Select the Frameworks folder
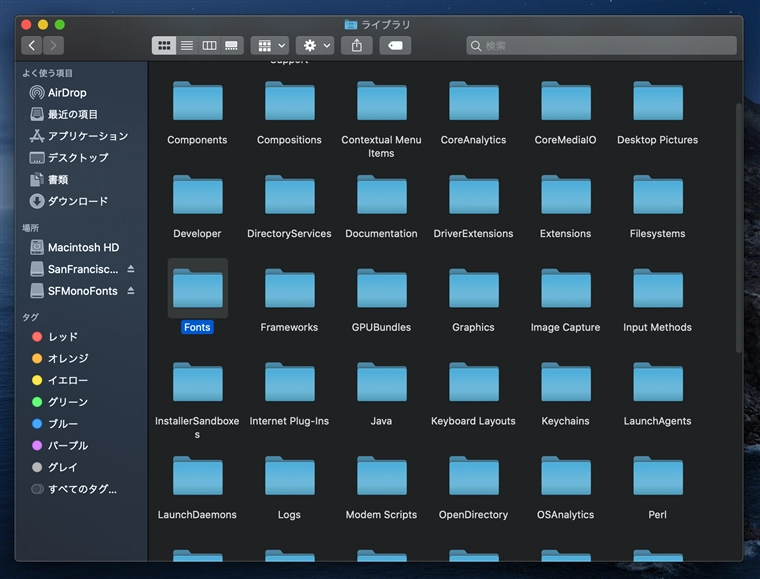Viewport: 760px width, 579px height. [290, 289]
